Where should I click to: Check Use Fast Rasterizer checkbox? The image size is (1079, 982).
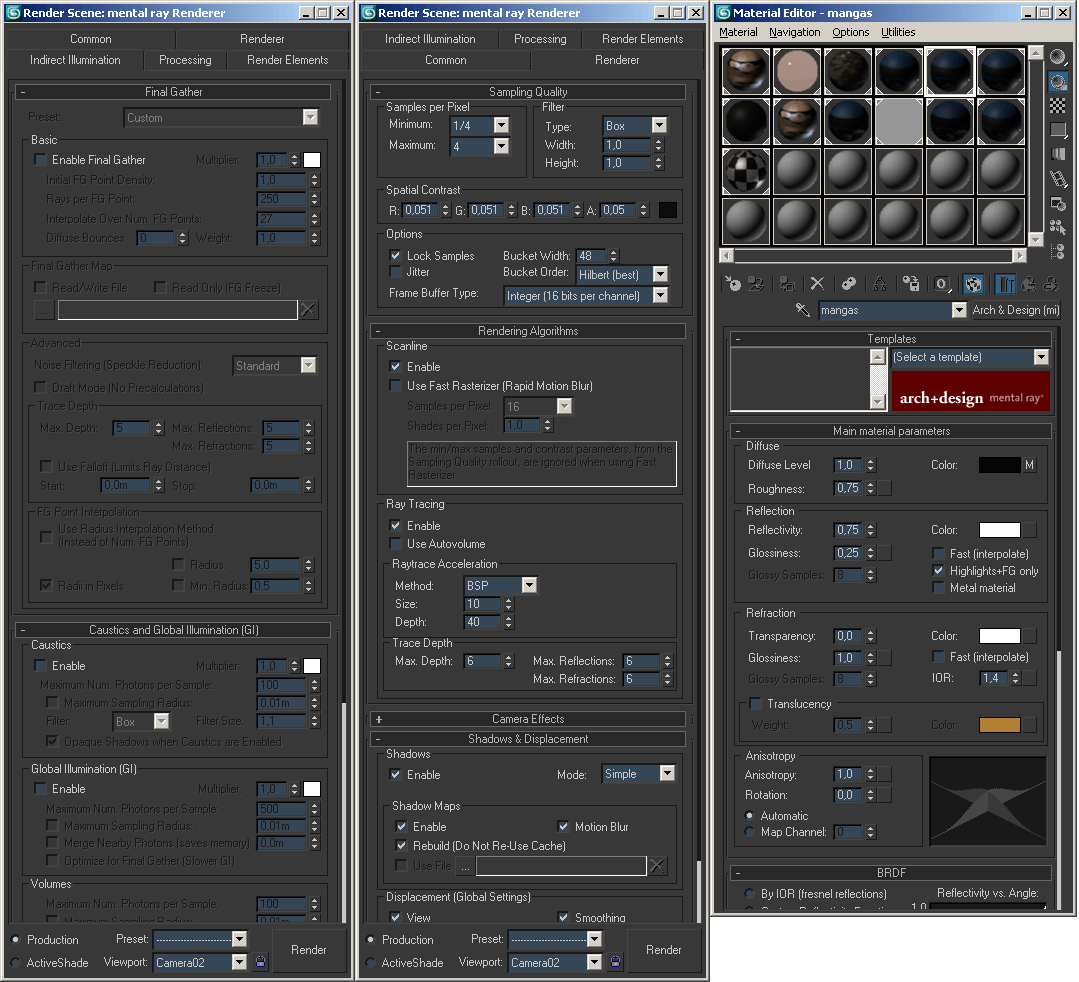pos(396,385)
